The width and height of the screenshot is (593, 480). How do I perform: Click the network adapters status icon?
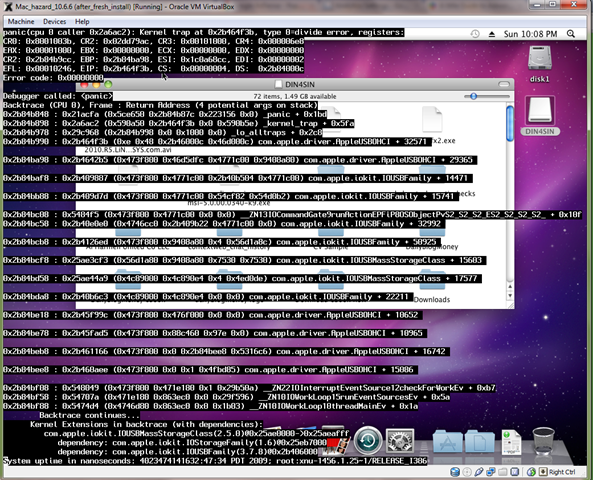[491, 472]
